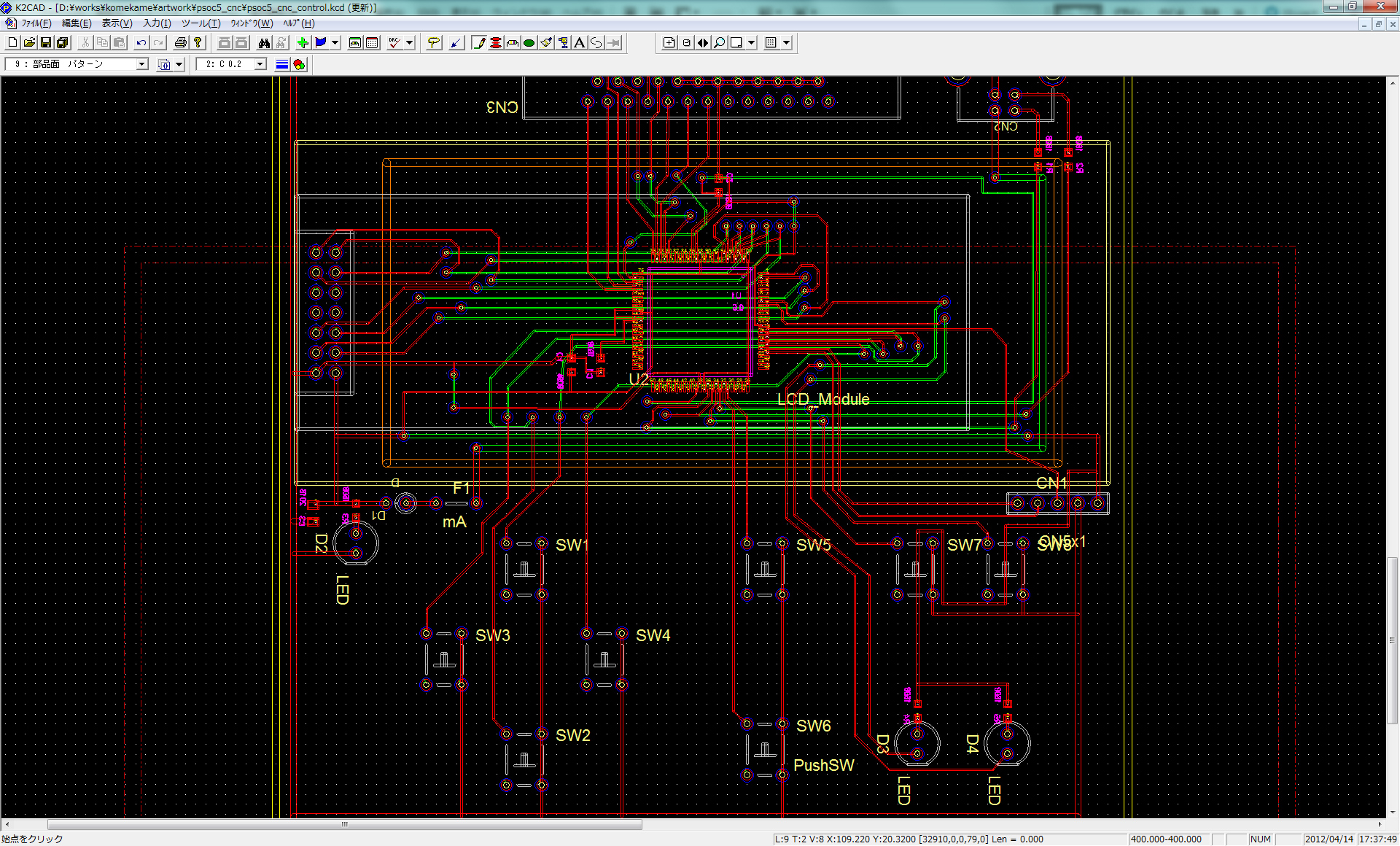This screenshot has width=1400, height=846.
Task: Click the U2 chip label on board
Action: pyautogui.click(x=639, y=379)
